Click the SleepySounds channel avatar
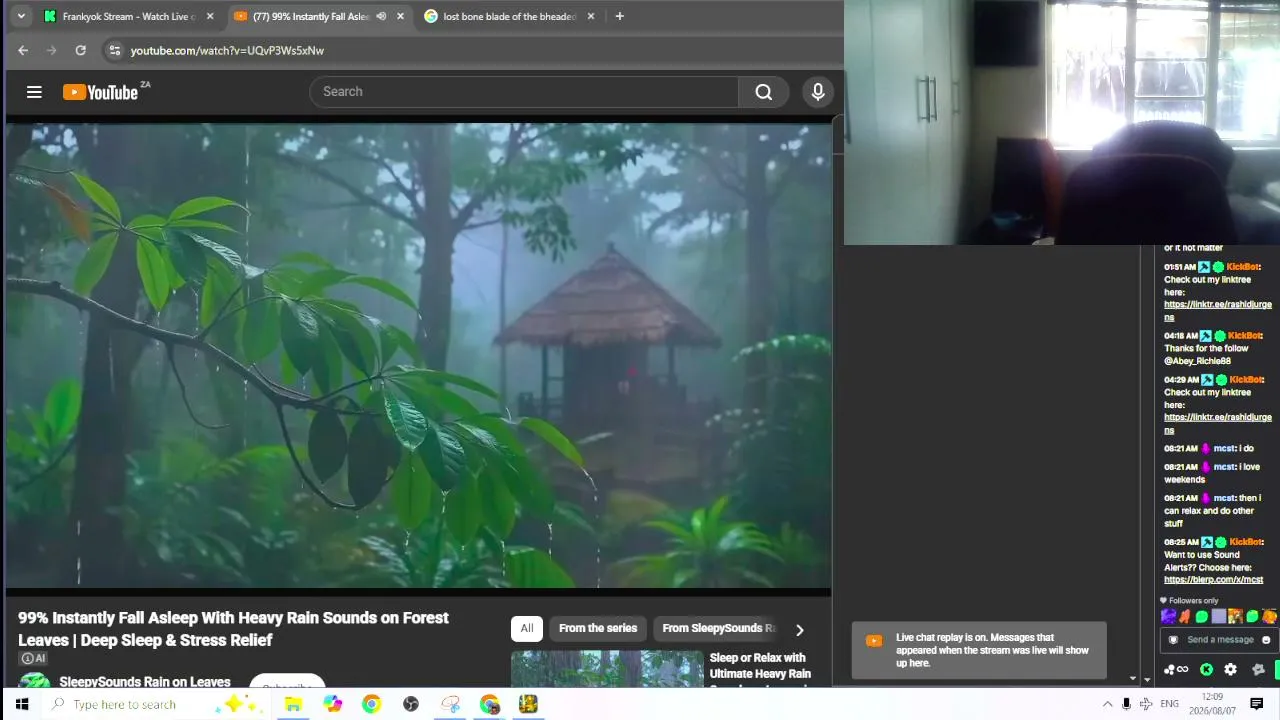 [x=35, y=681]
